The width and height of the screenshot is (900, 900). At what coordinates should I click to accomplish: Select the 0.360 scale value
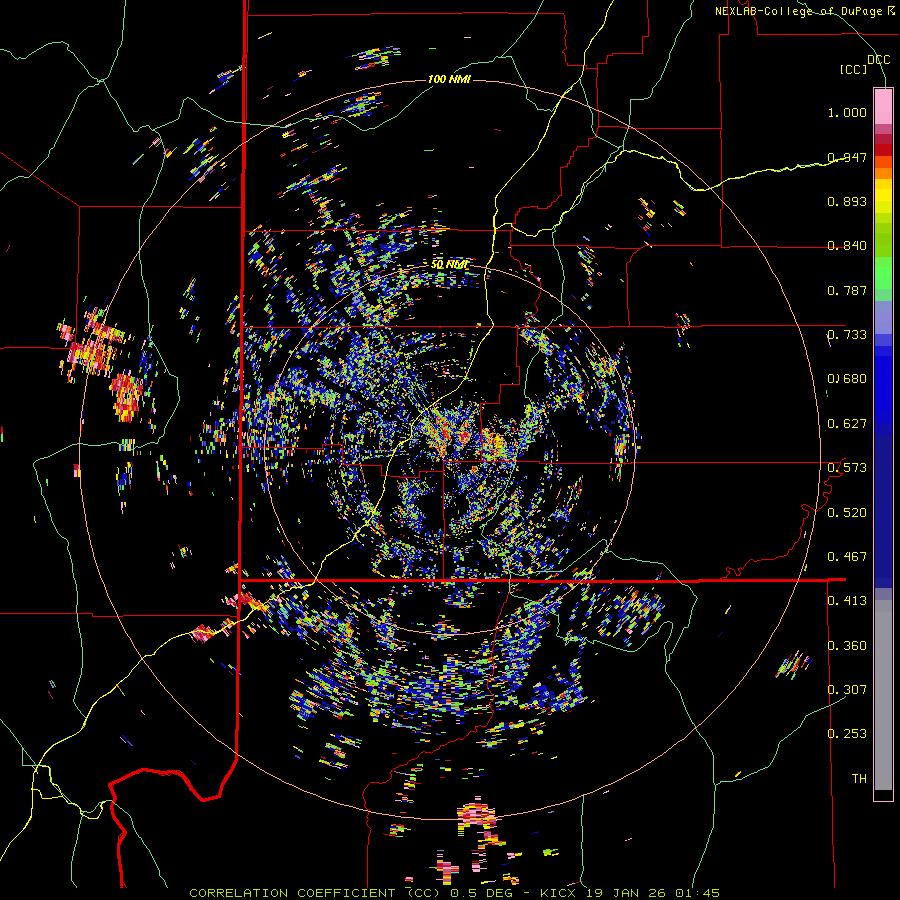coord(847,645)
